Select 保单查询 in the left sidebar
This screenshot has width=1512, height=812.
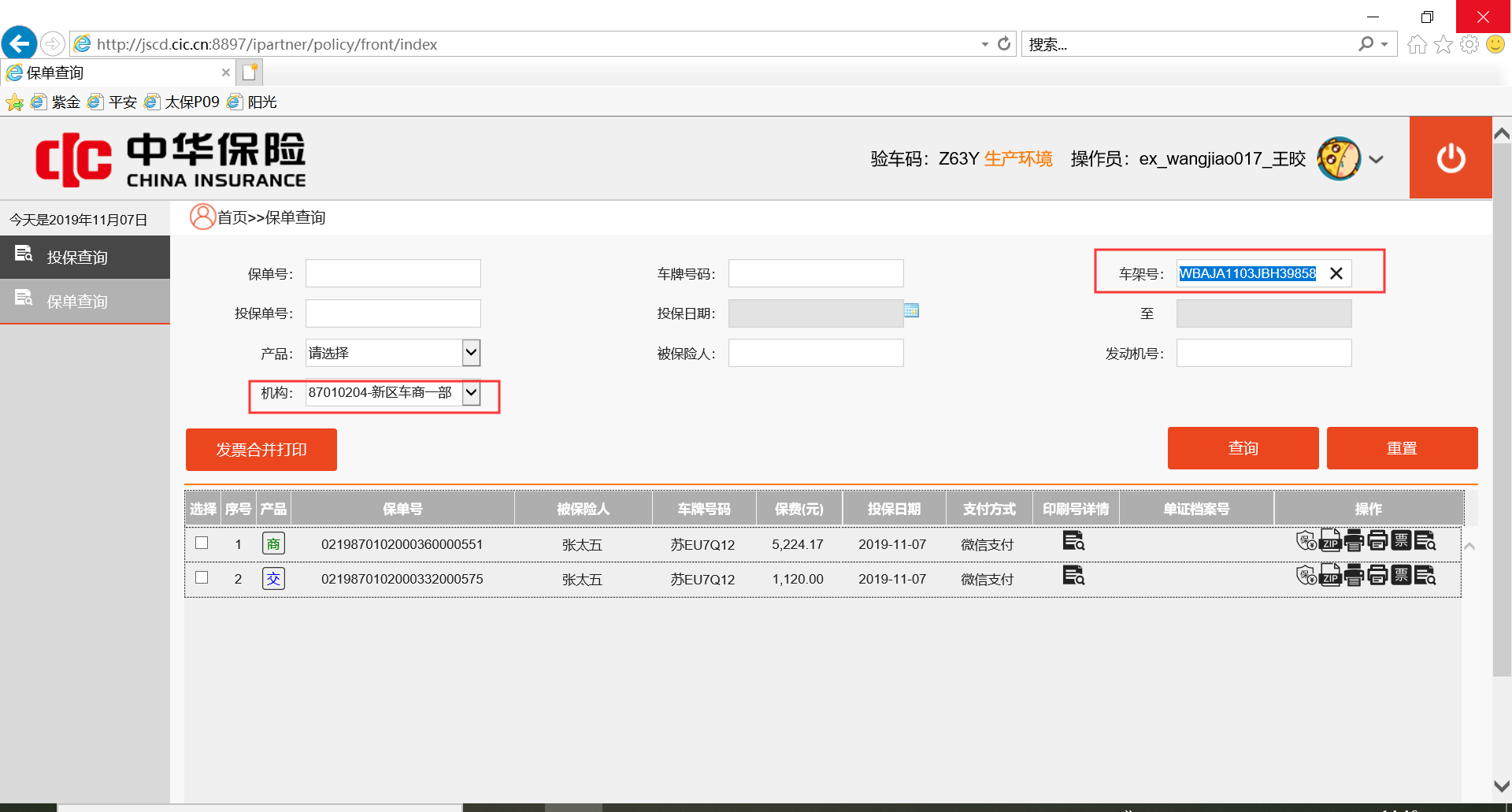(77, 301)
